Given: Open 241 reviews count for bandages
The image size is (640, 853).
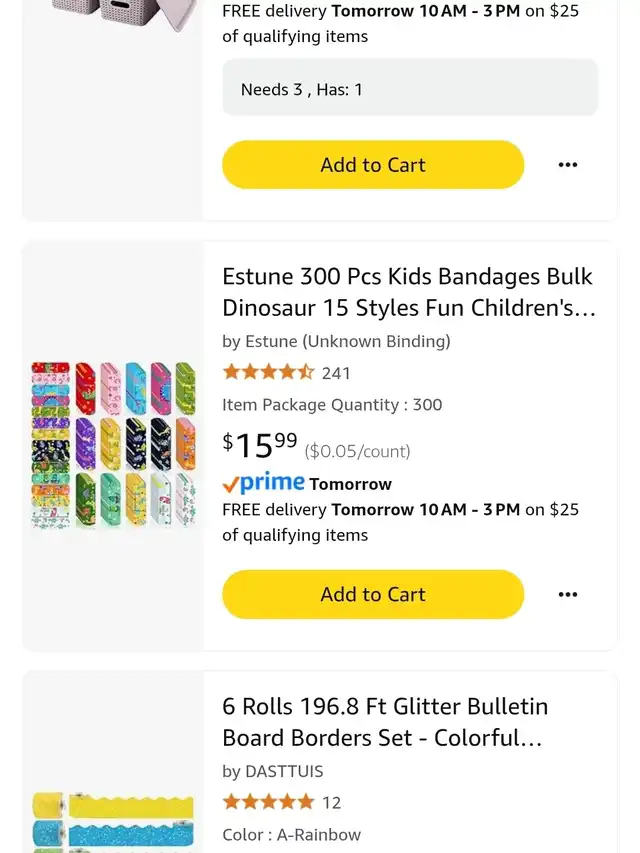Looking at the screenshot, I should (x=336, y=373).
